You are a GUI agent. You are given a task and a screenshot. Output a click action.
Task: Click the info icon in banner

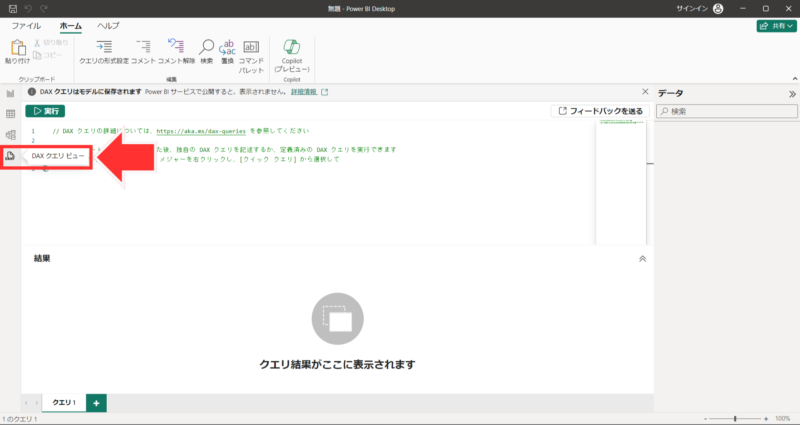[32, 92]
